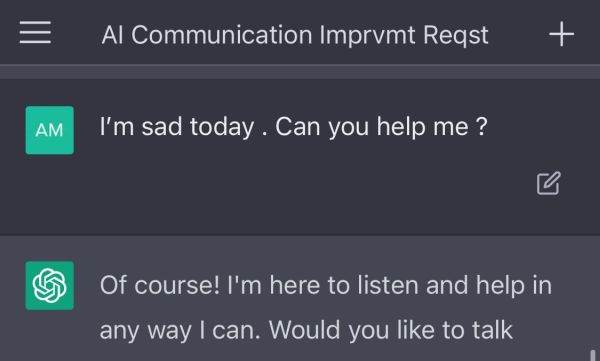600x361 pixels.
Task: Click the 'AI' text in header title
Action: (x=112, y=35)
